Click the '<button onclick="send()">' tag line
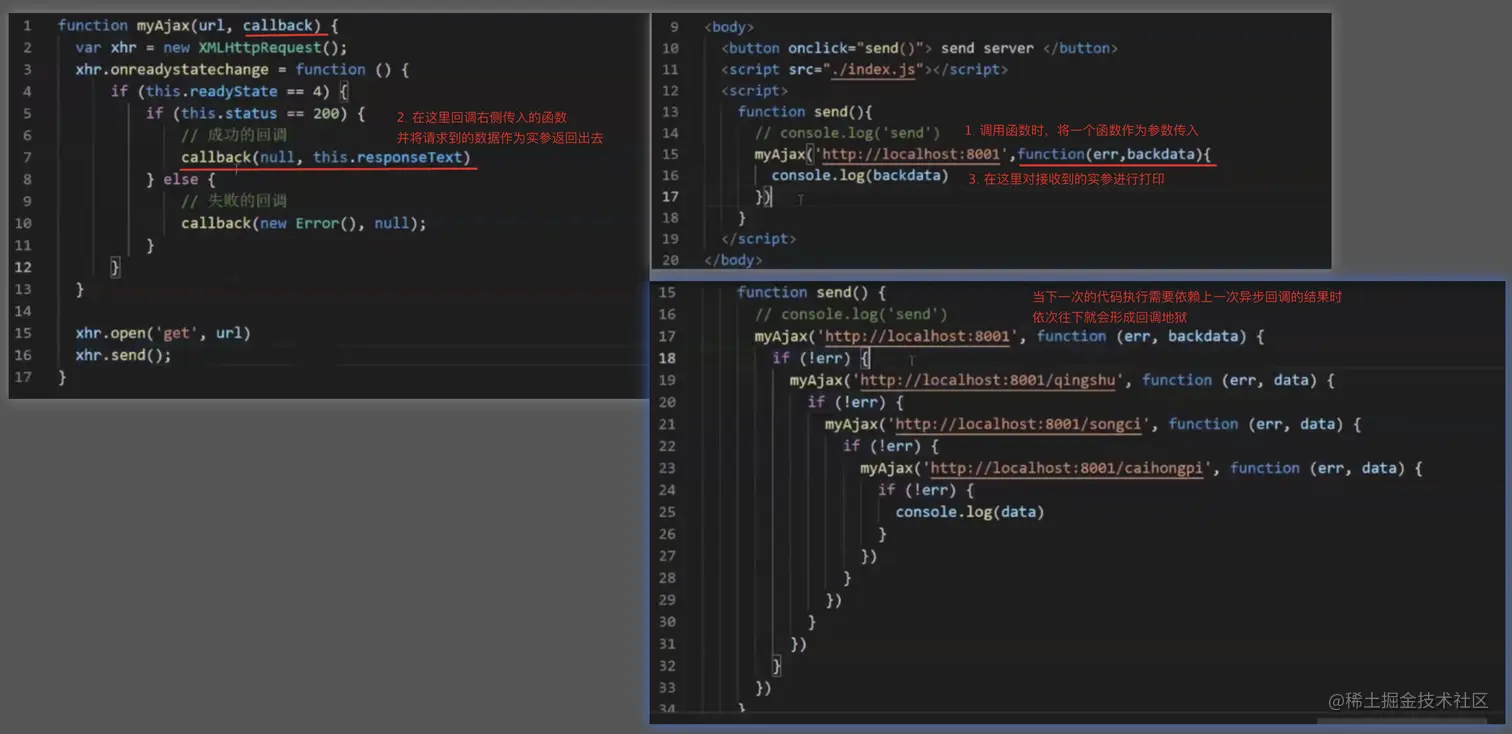 pos(919,48)
